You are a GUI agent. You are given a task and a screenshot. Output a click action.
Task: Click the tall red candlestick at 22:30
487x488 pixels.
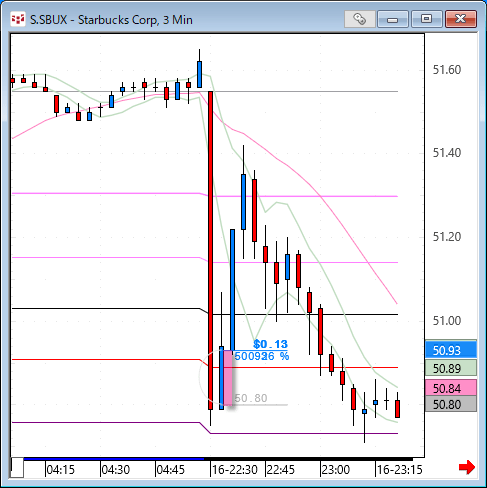210,250
